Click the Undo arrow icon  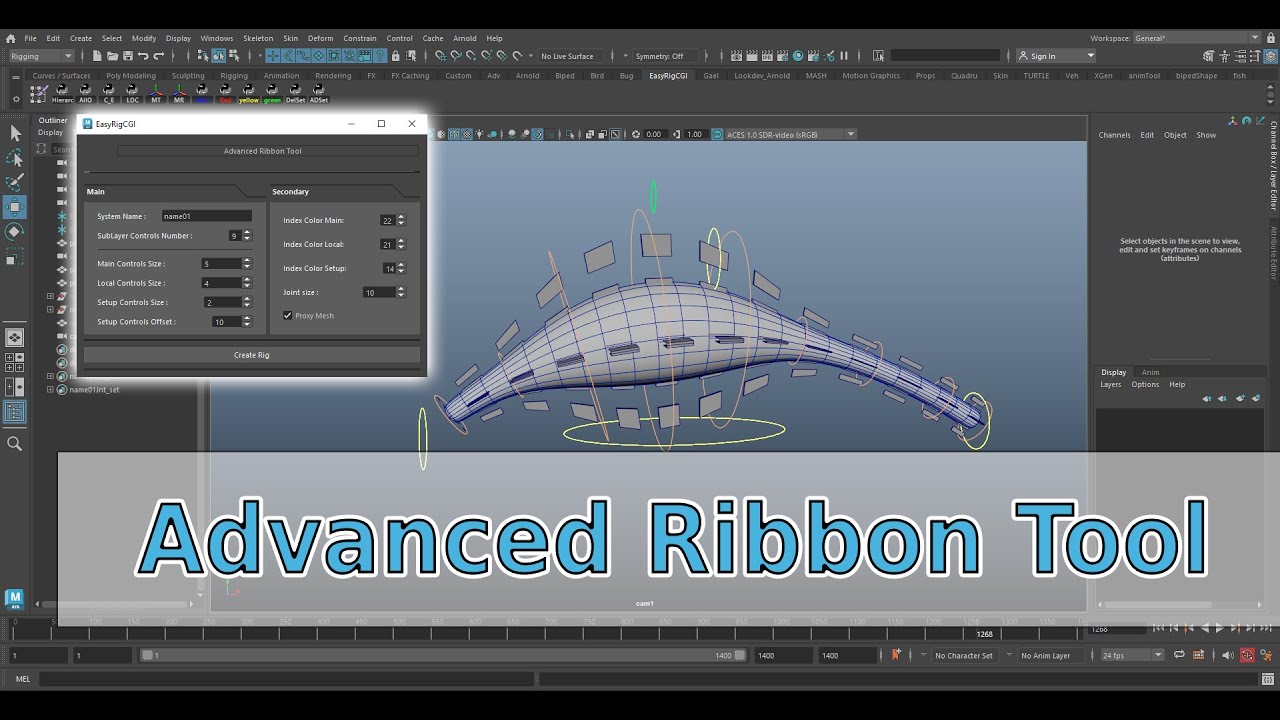[143, 56]
